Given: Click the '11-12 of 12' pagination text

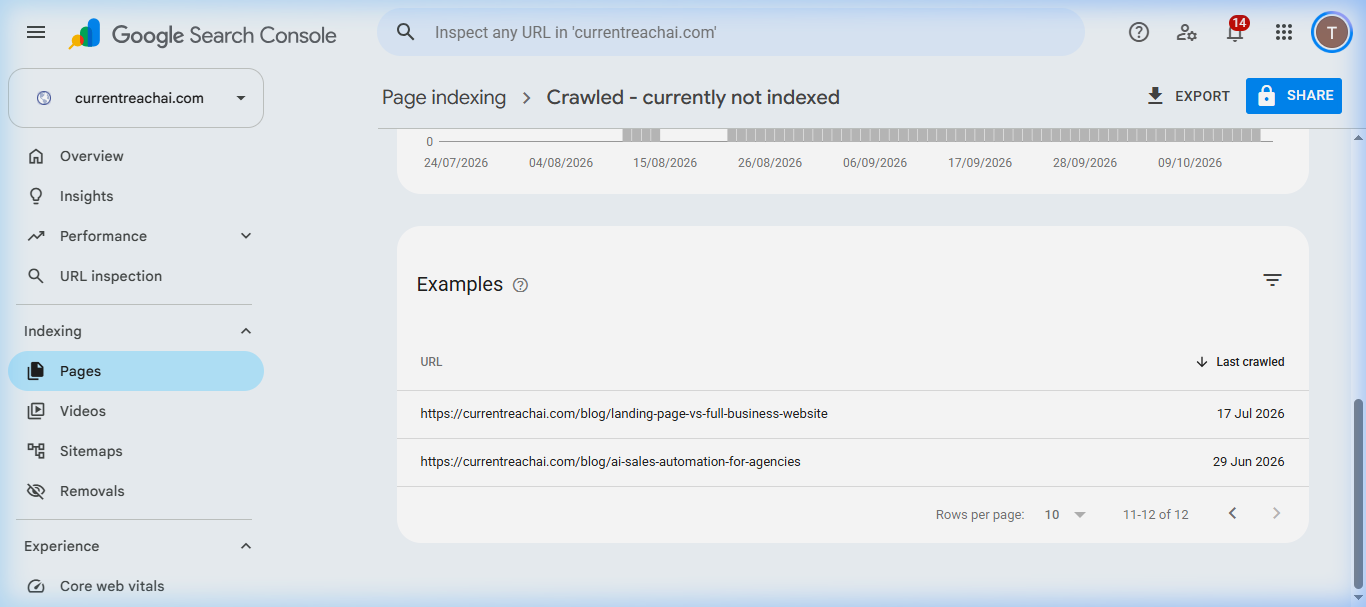Looking at the screenshot, I should [1155, 515].
